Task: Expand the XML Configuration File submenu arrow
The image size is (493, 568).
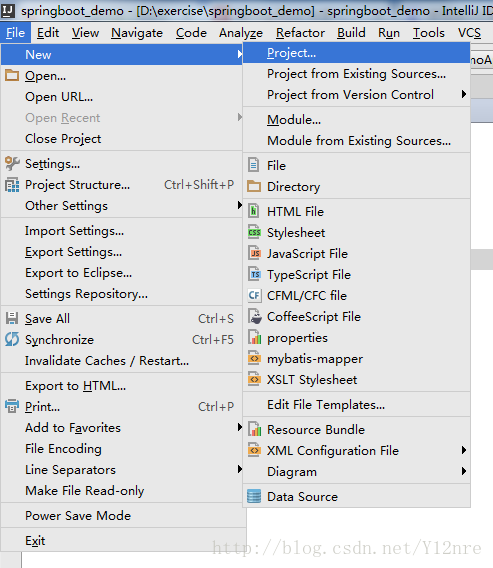Action: pyautogui.click(x=464, y=450)
